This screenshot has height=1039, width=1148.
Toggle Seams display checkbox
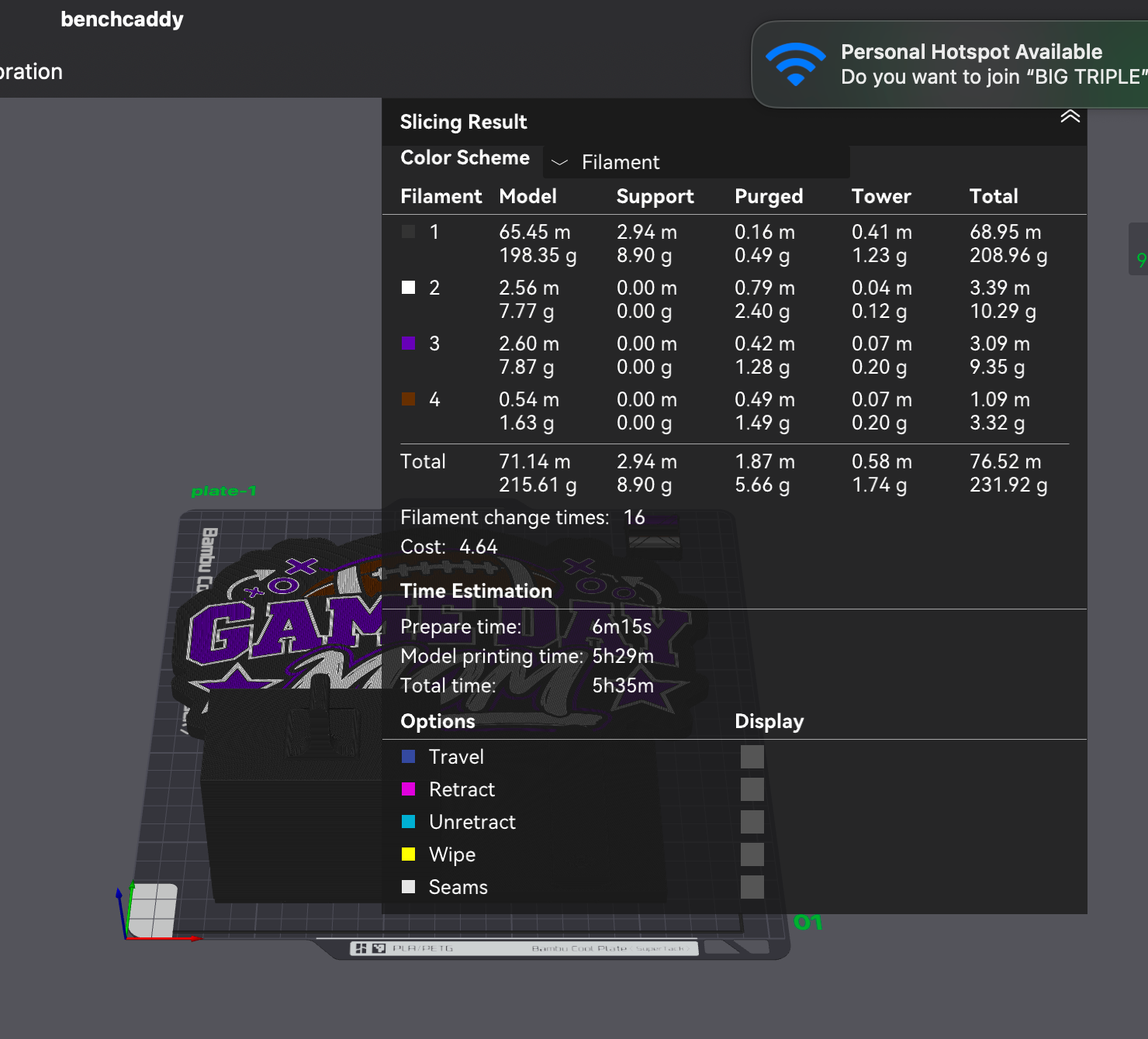752,887
